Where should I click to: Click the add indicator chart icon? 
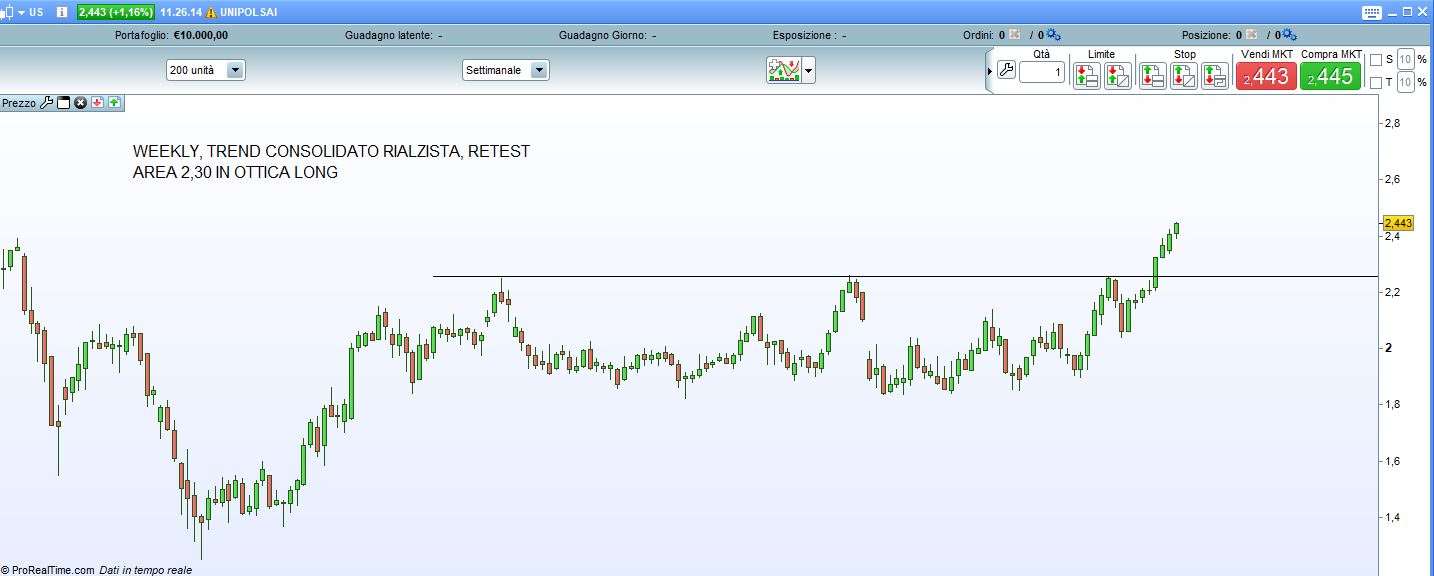[783, 70]
